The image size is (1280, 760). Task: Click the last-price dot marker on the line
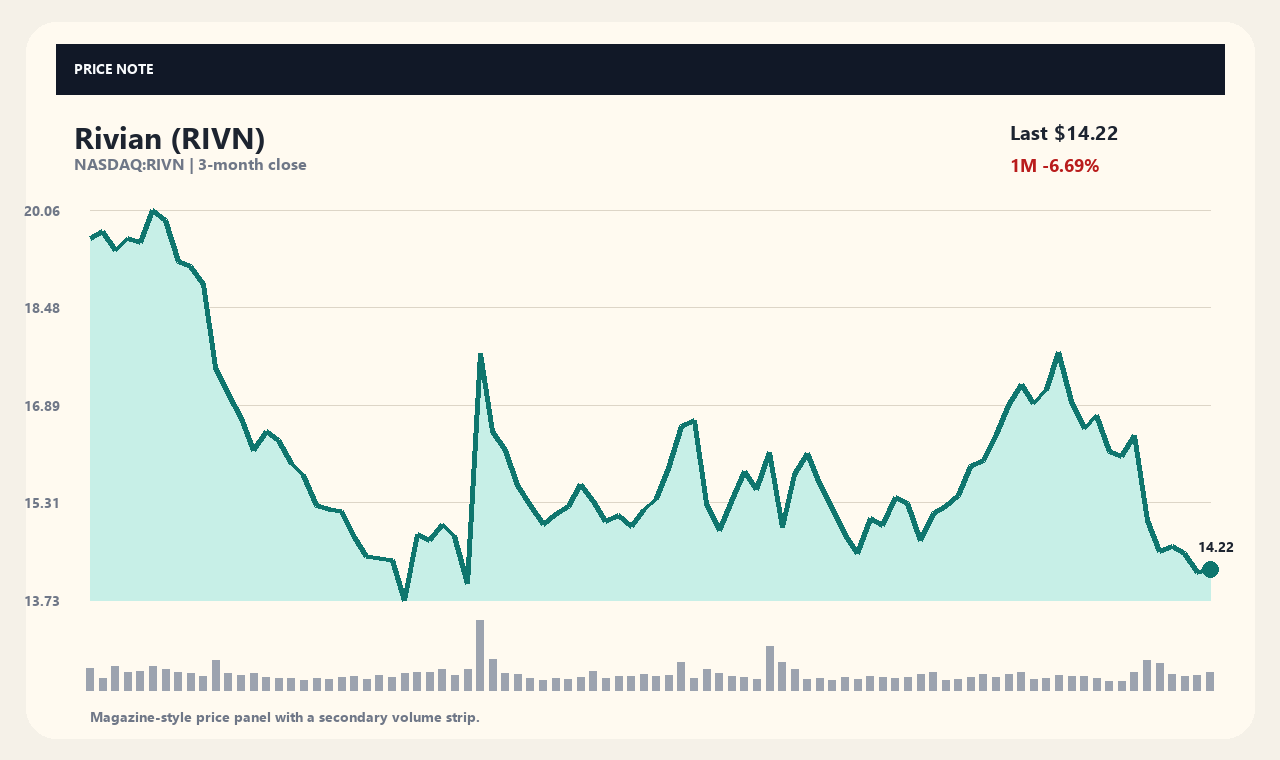click(1210, 570)
